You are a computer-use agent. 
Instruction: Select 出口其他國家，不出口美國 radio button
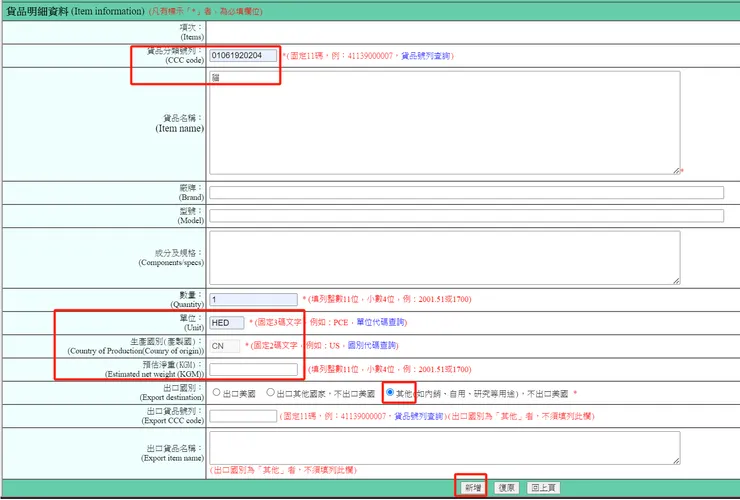270,392
